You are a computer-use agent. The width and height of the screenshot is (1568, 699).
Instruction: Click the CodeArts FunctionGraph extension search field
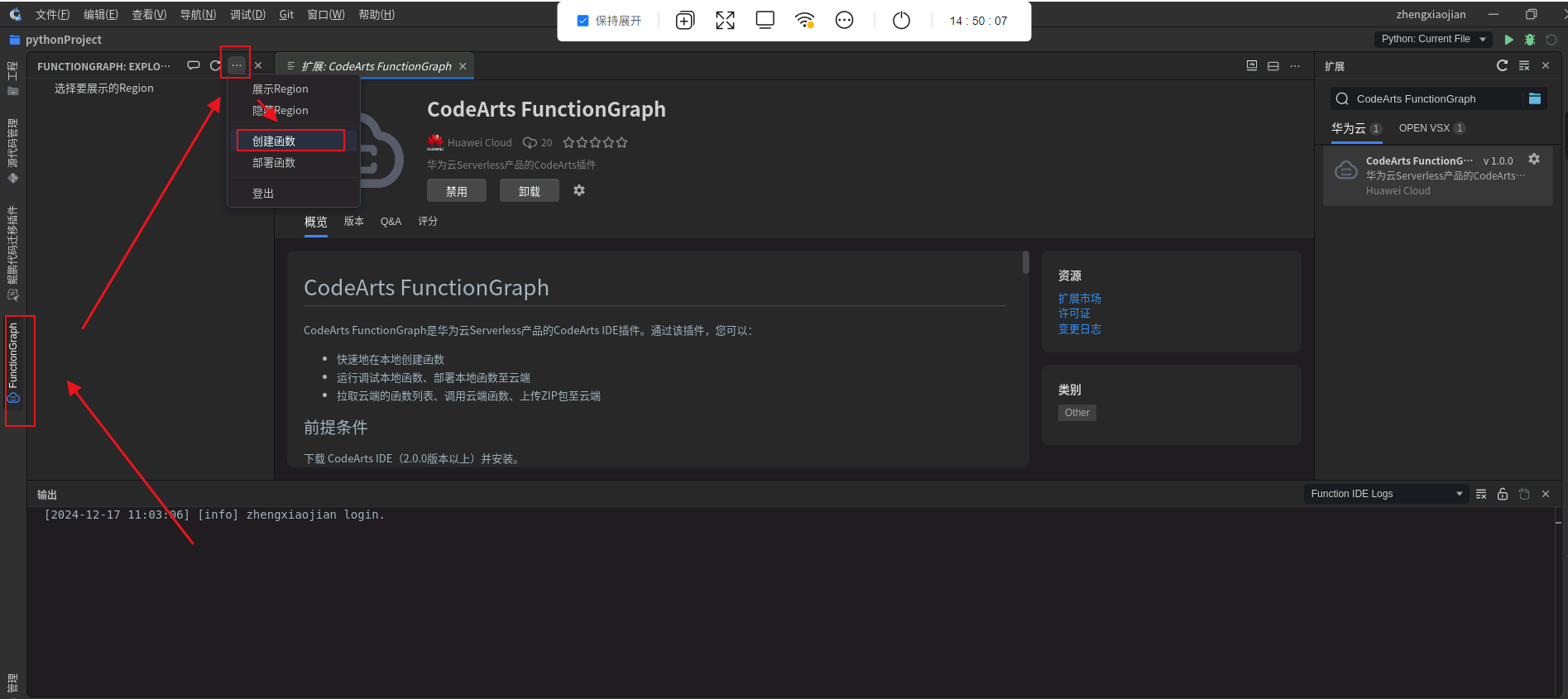point(1438,98)
